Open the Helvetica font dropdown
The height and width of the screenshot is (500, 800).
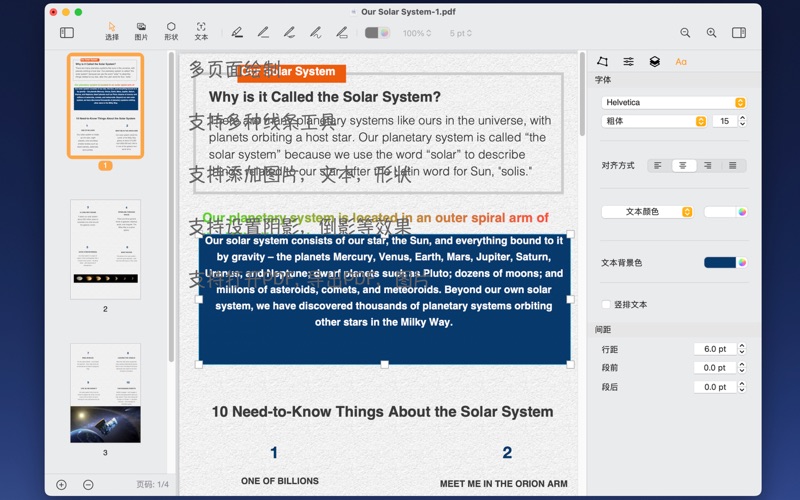click(x=673, y=102)
